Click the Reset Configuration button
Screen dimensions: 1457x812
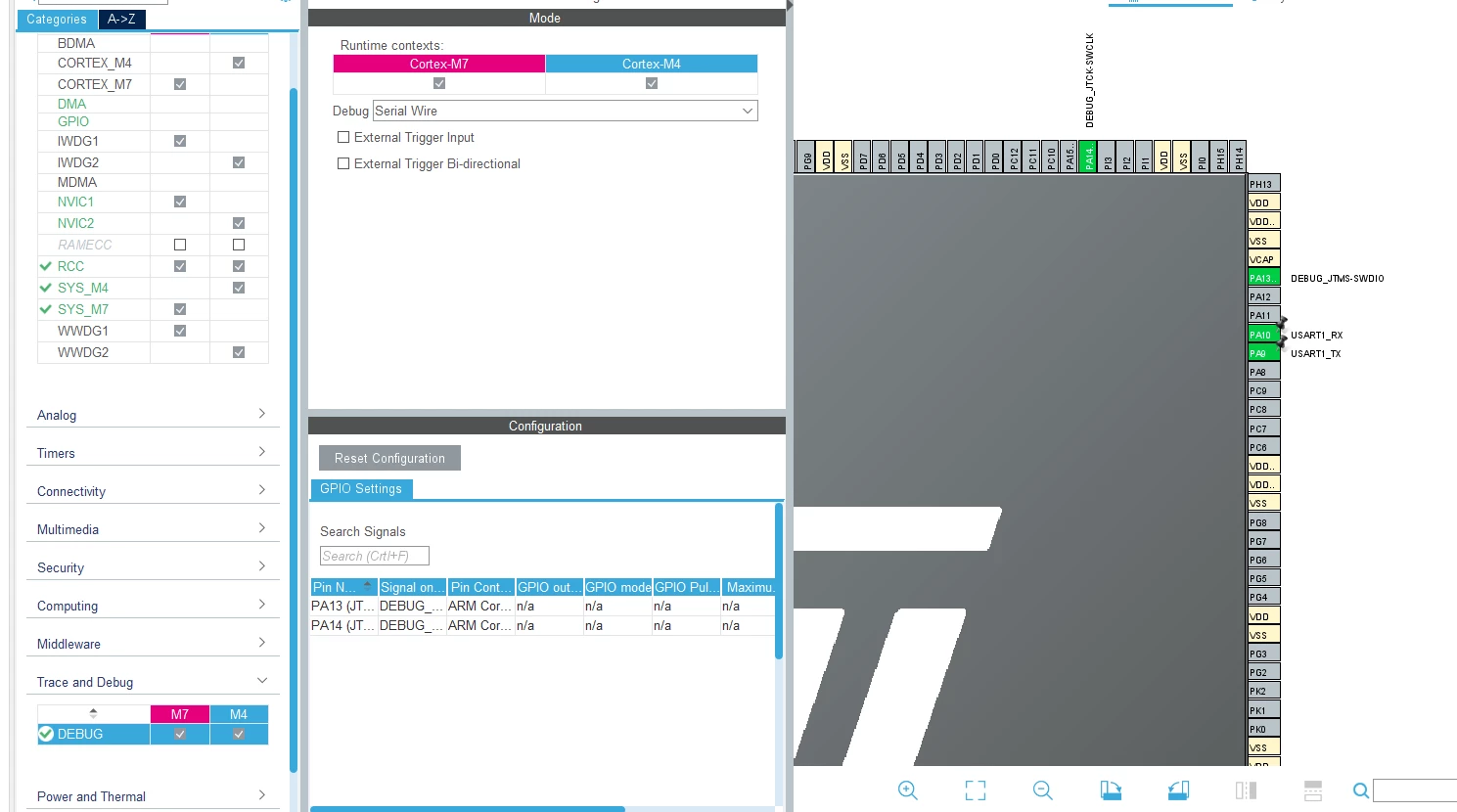[389, 458]
